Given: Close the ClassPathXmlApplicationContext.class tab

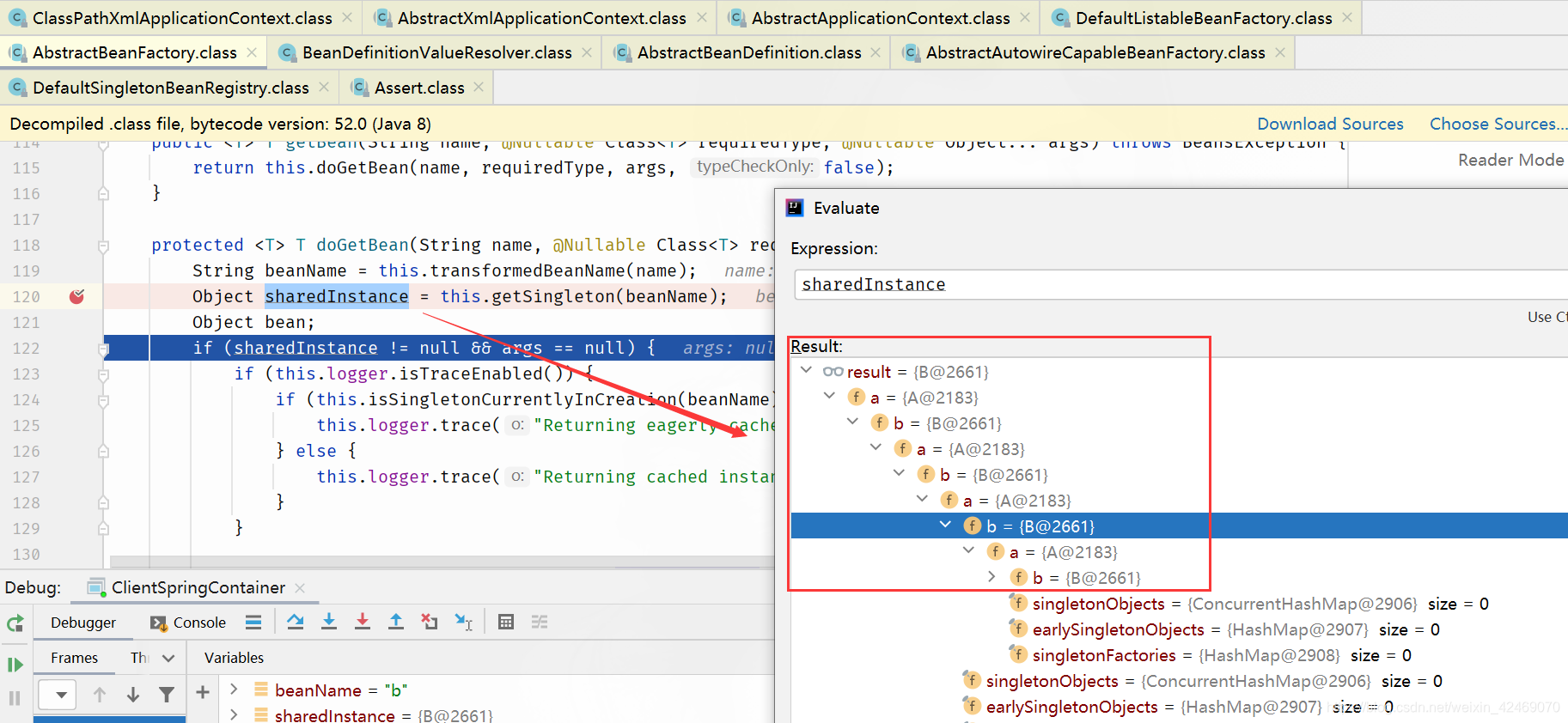Looking at the screenshot, I should click(x=347, y=17).
